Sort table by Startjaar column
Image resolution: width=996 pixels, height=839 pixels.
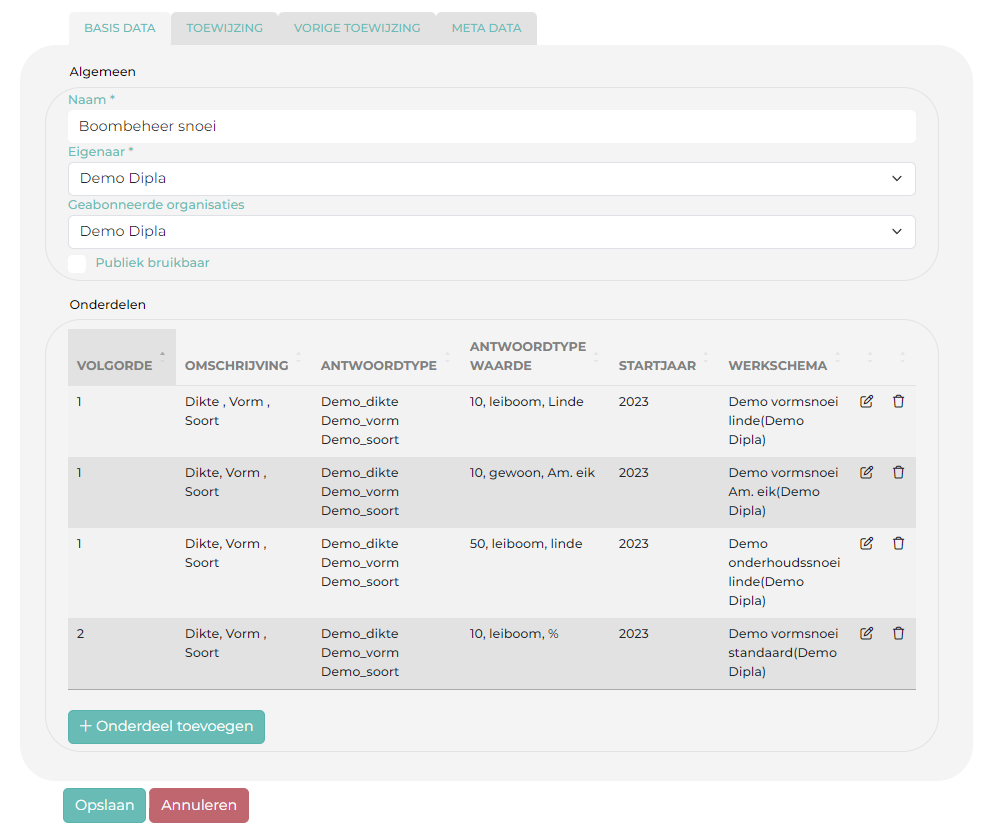tap(657, 365)
